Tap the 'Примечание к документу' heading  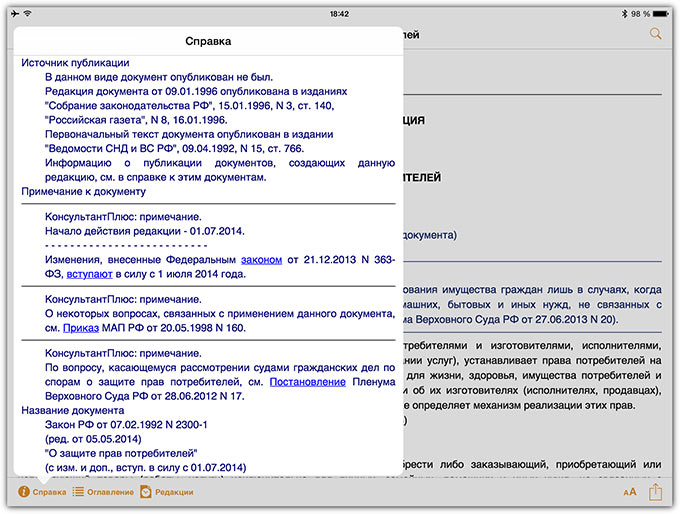pyautogui.click(x=84, y=192)
